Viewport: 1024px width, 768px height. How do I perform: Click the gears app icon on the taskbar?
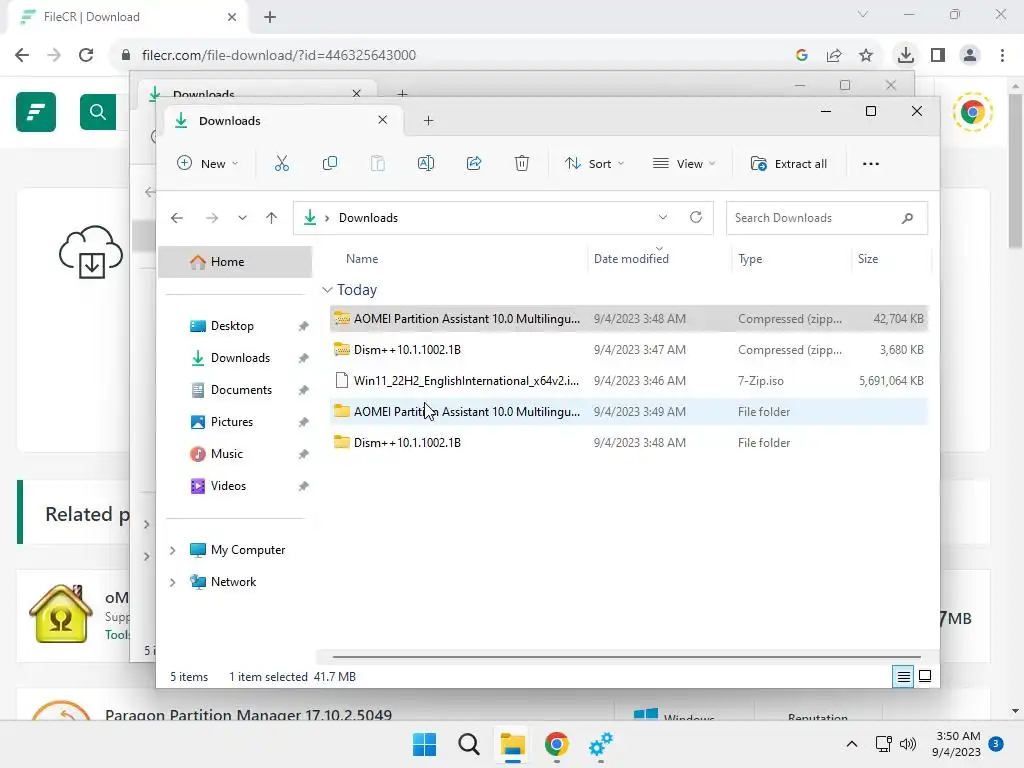[600, 744]
